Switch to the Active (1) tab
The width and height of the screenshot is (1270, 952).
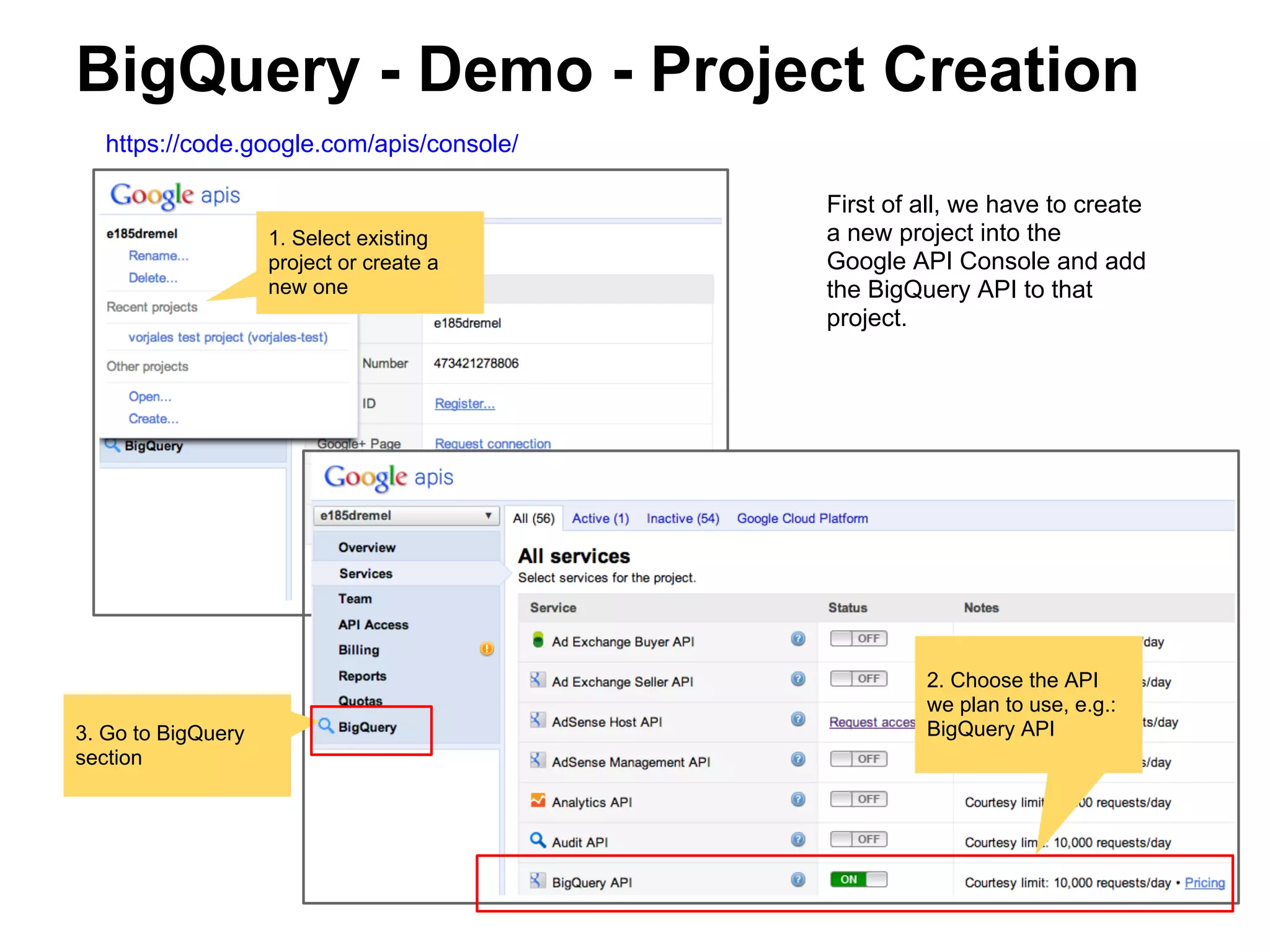pyautogui.click(x=600, y=519)
